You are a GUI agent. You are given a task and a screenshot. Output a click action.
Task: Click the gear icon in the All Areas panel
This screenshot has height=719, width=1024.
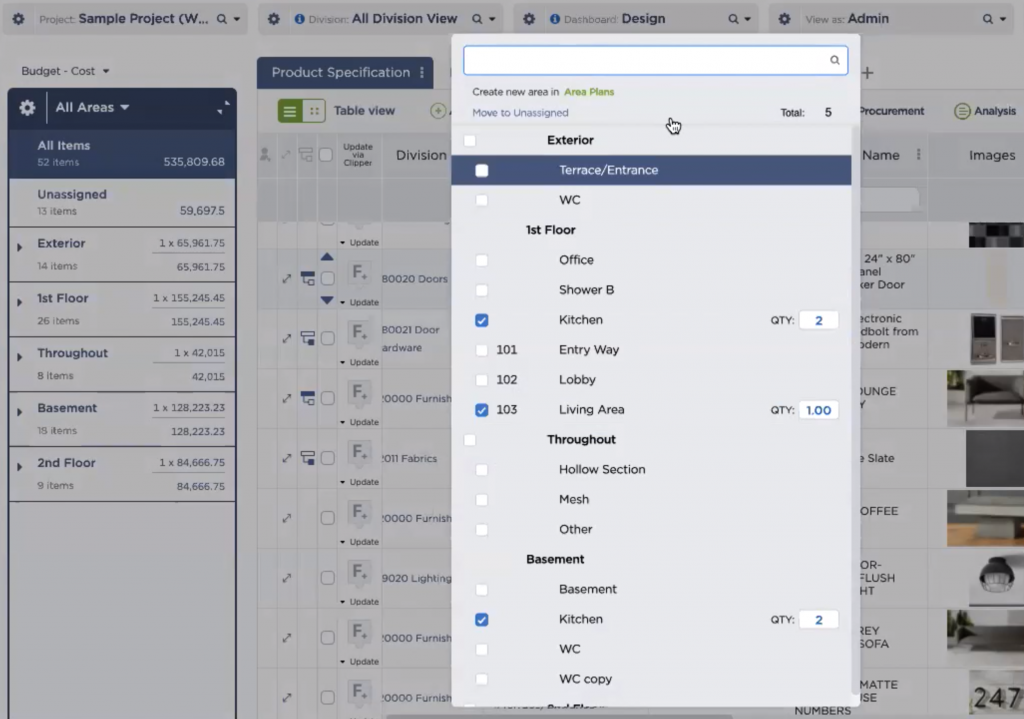point(28,107)
